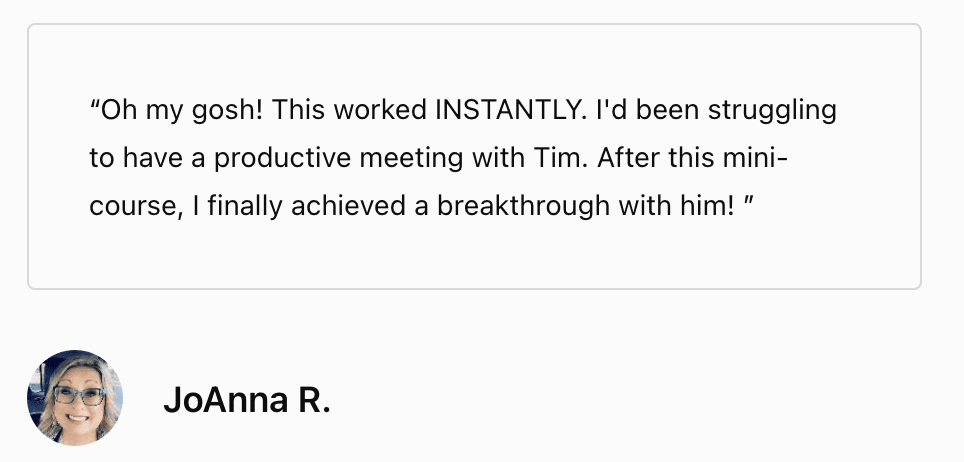Screen dimensions: 964x462
Task: Click the closing quotation mark
Action: (x=747, y=203)
